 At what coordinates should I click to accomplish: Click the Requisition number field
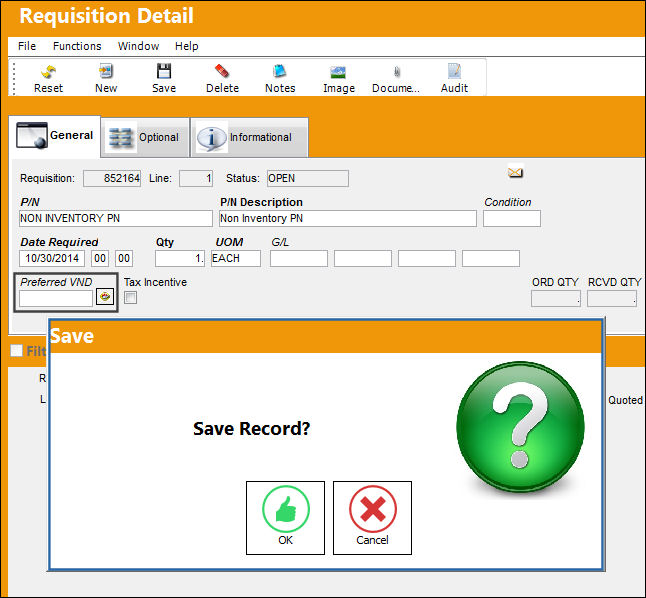(x=112, y=178)
